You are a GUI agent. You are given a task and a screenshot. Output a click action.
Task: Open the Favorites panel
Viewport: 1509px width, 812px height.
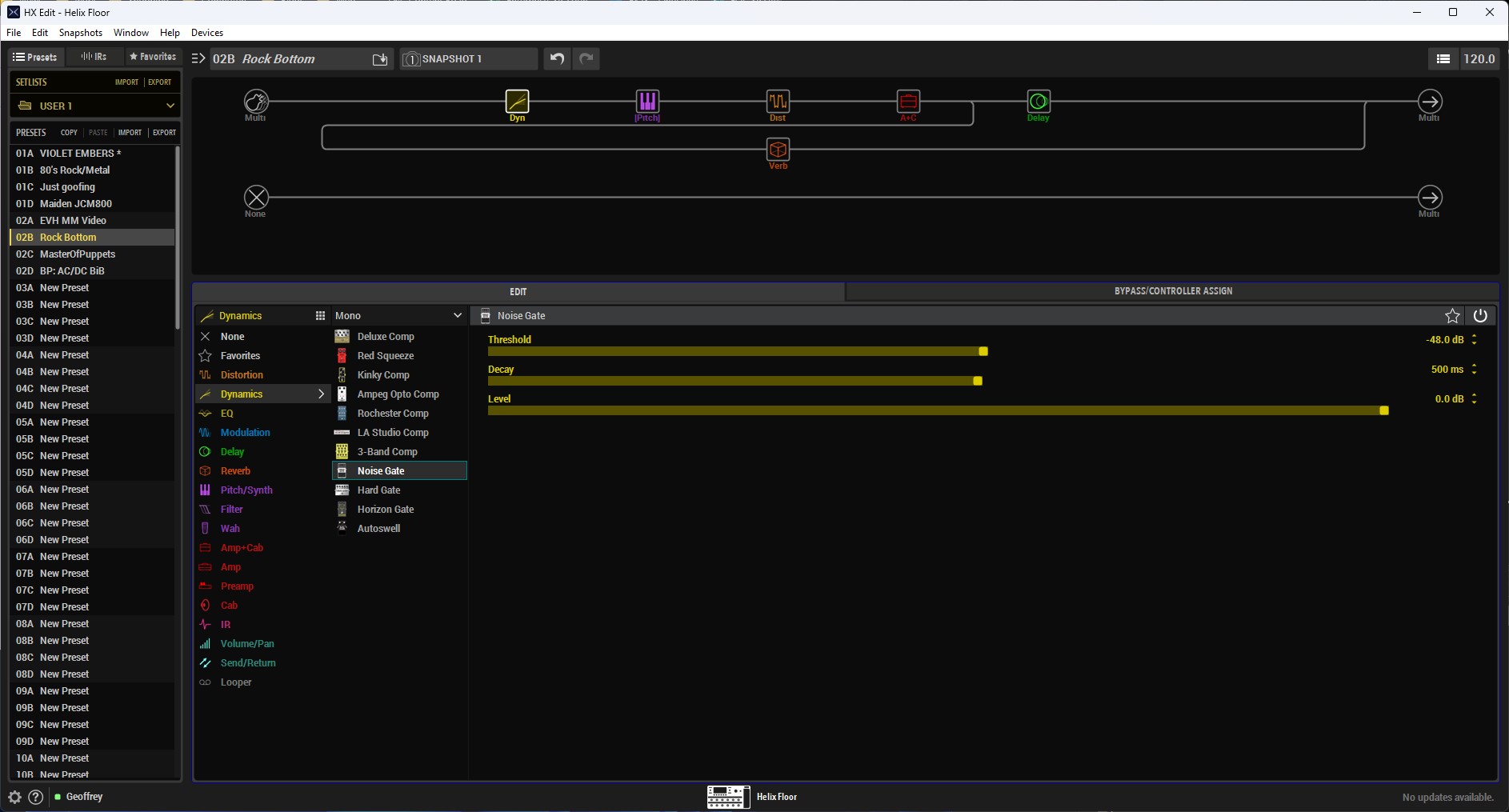click(152, 57)
